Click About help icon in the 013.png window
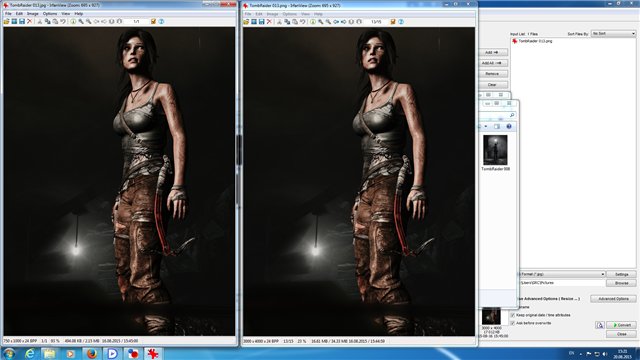The width and height of the screenshot is (640, 360). (x=401, y=22)
